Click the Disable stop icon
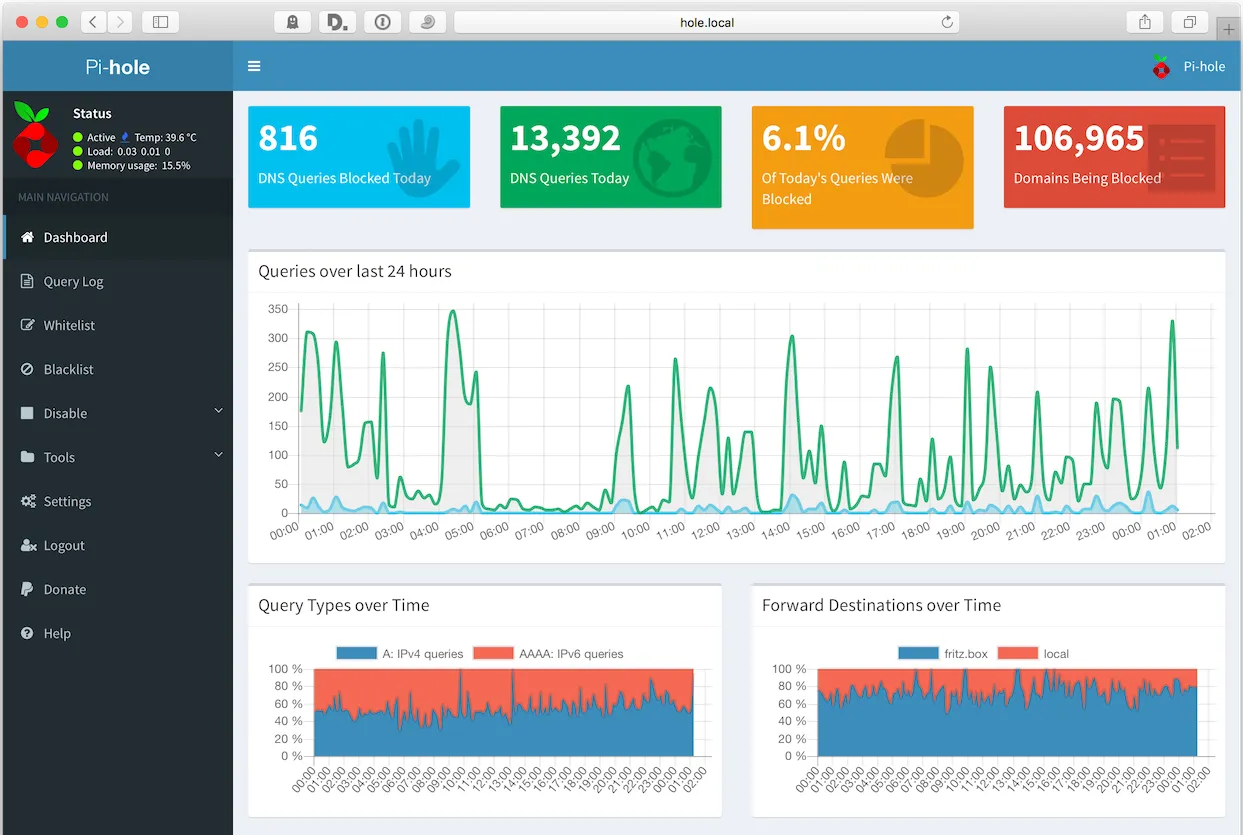This screenshot has width=1243, height=835. [27, 413]
